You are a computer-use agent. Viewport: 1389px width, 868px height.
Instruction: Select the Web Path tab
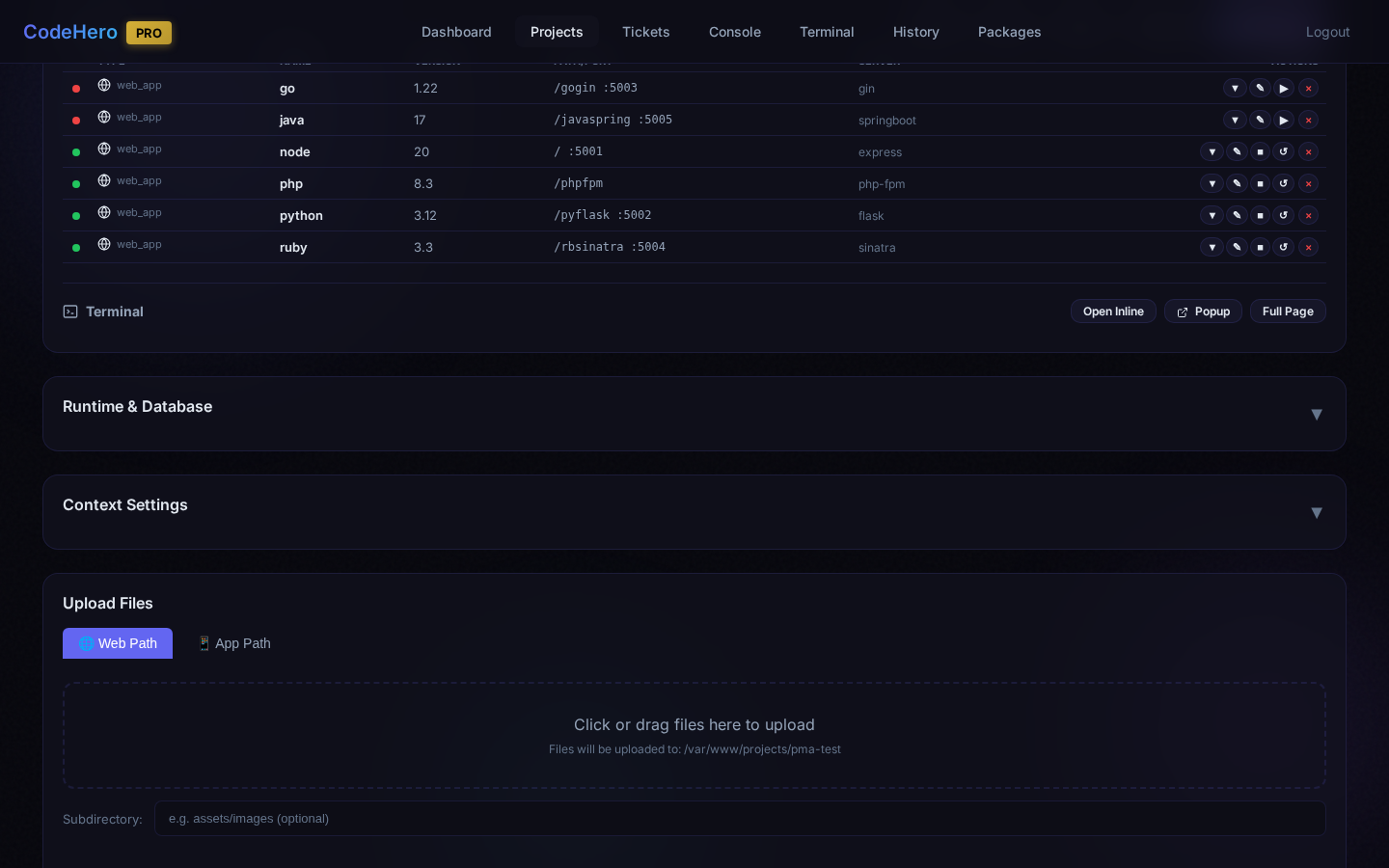[118, 643]
